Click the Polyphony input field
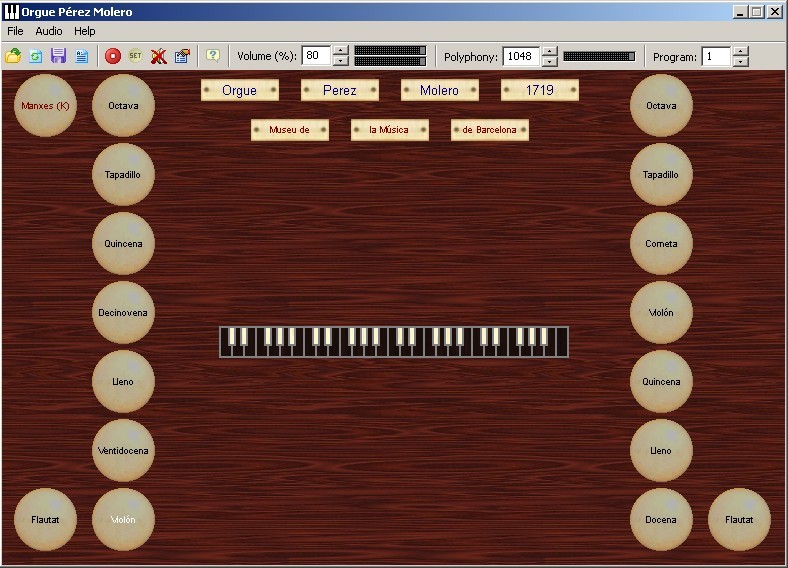 pyautogui.click(x=521, y=56)
